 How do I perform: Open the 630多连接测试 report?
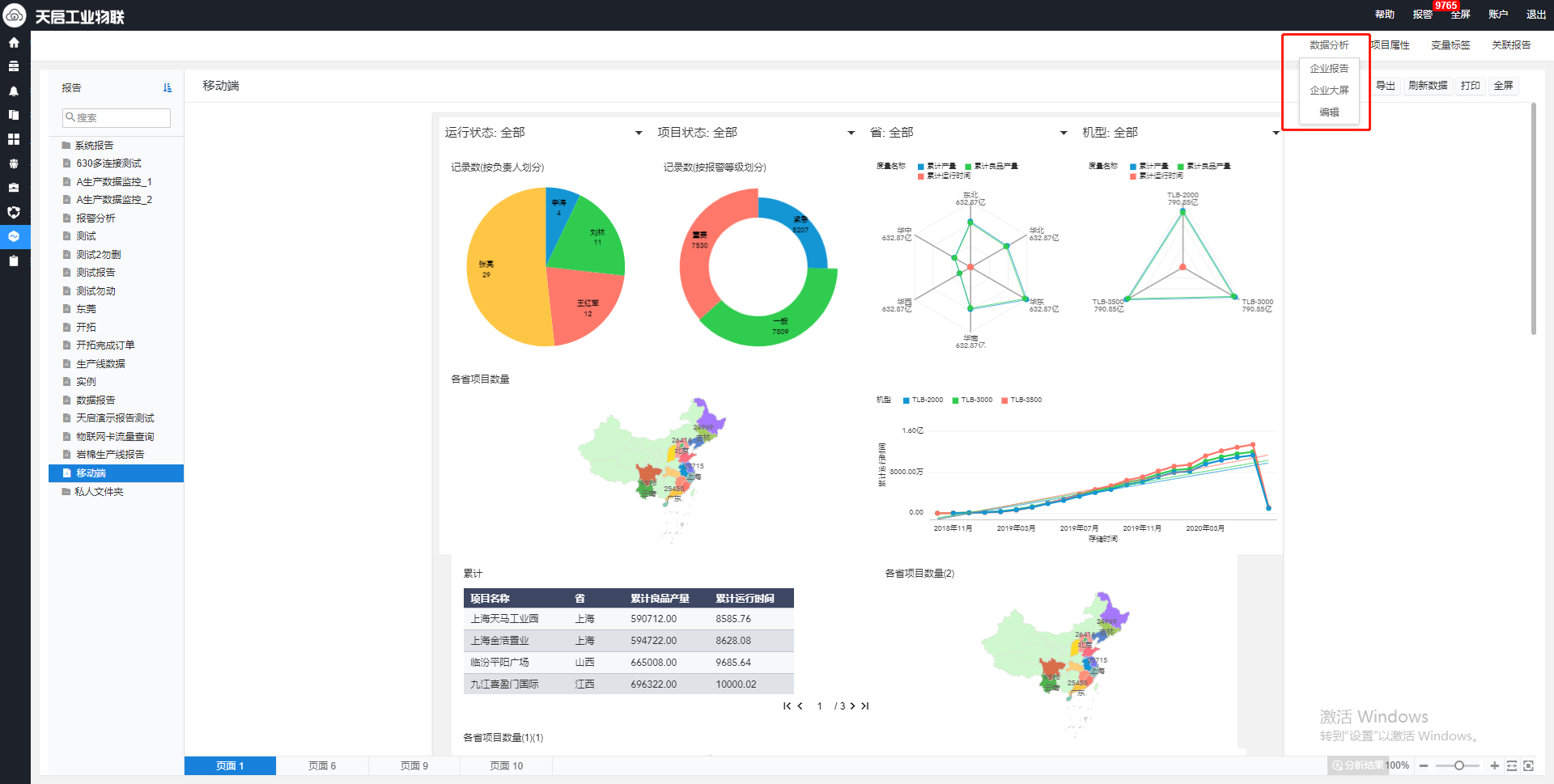point(108,163)
